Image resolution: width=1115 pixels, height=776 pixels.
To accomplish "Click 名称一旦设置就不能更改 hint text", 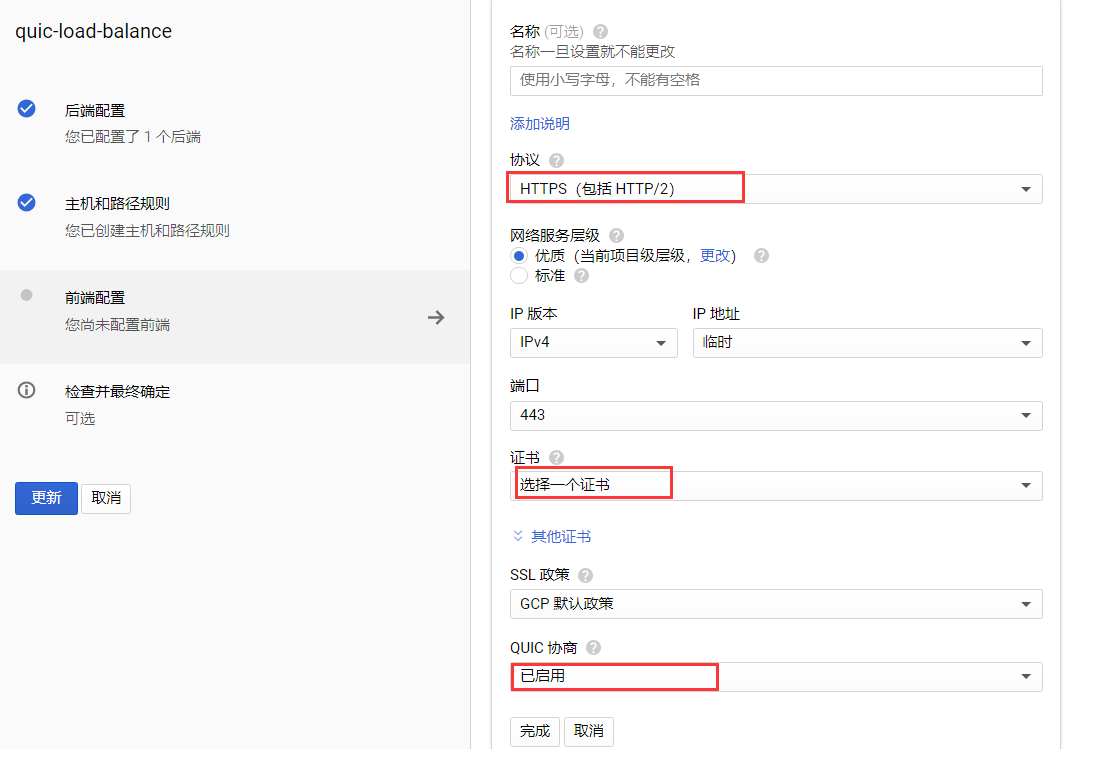I will (x=592, y=52).
